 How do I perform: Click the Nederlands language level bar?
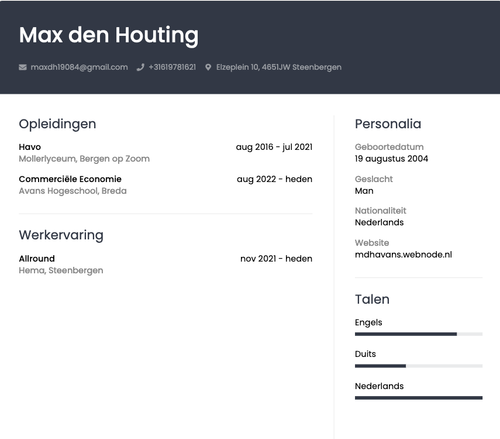click(419, 398)
